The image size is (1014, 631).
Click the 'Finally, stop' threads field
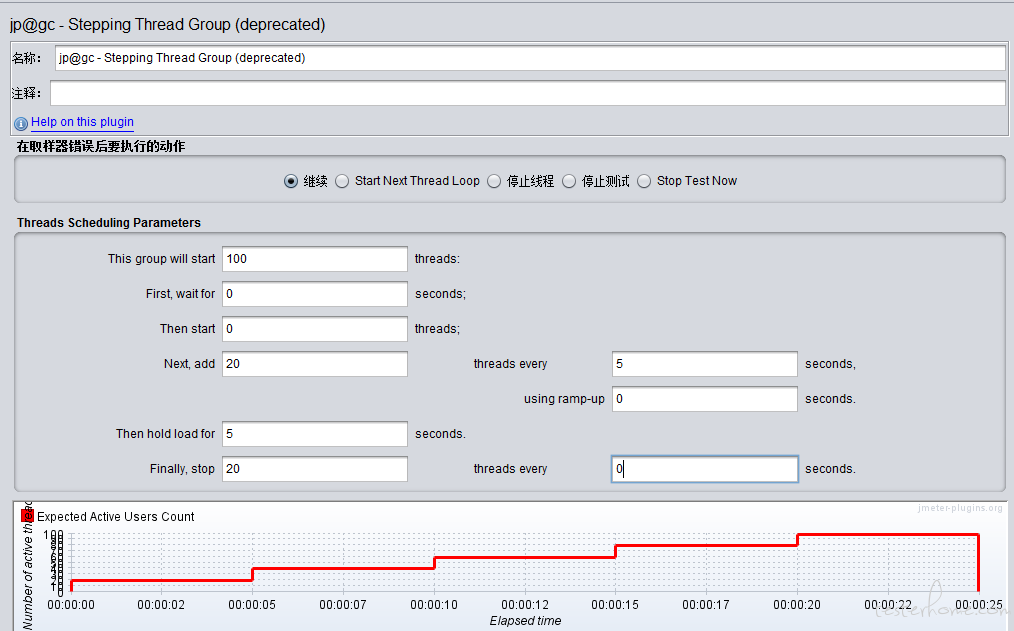coord(314,469)
